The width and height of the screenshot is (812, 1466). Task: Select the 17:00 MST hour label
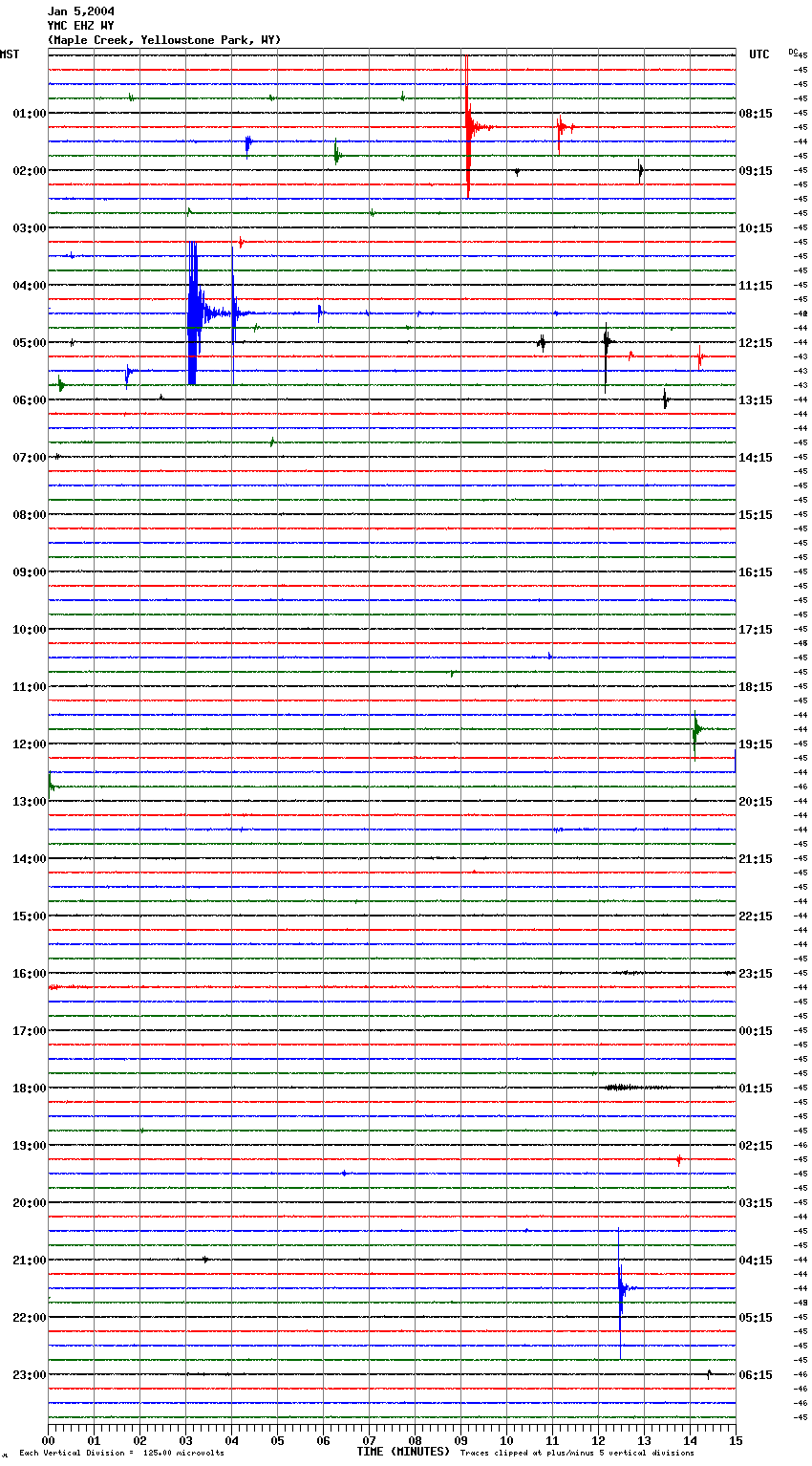[30, 1031]
